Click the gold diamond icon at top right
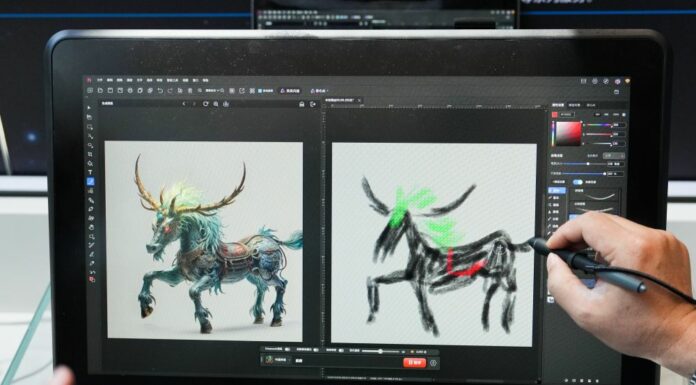696x385 pixels. (x=627, y=81)
